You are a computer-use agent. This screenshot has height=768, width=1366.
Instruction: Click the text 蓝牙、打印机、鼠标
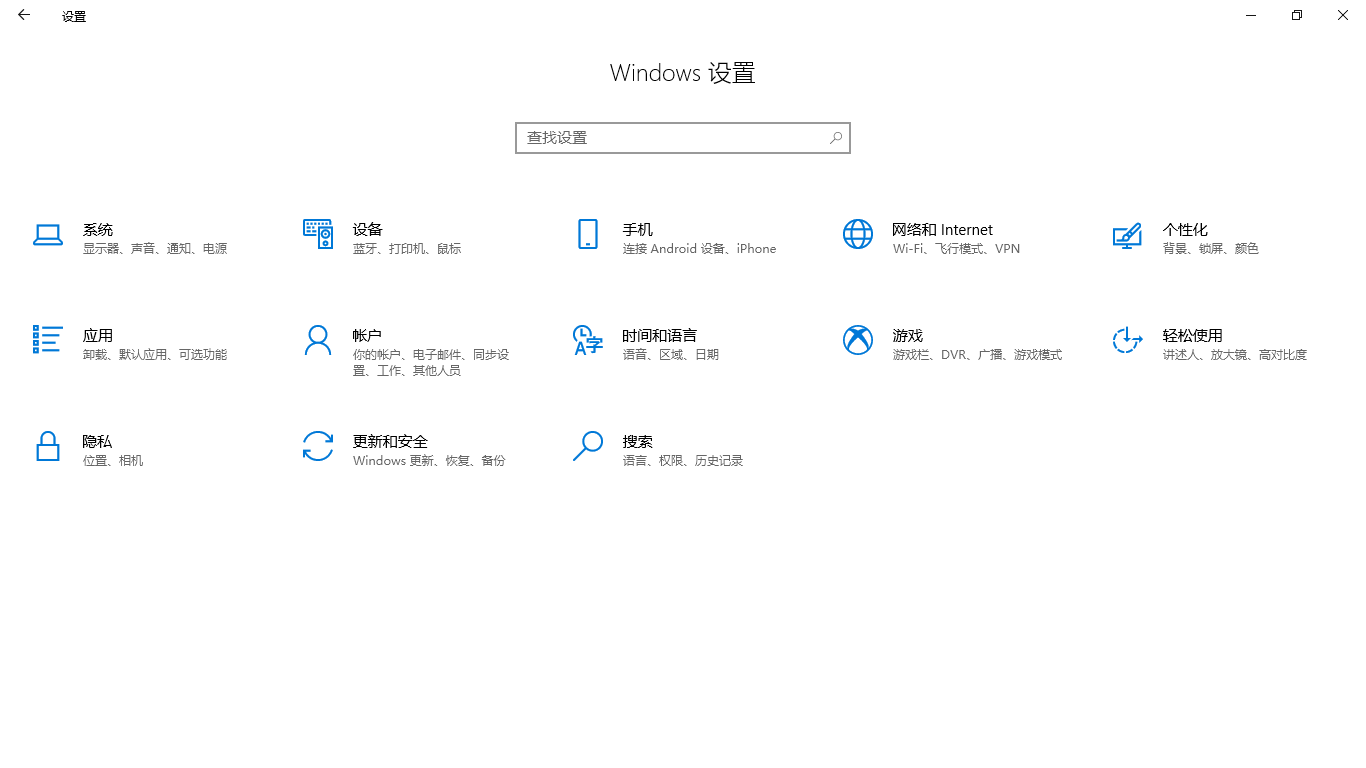pos(407,249)
